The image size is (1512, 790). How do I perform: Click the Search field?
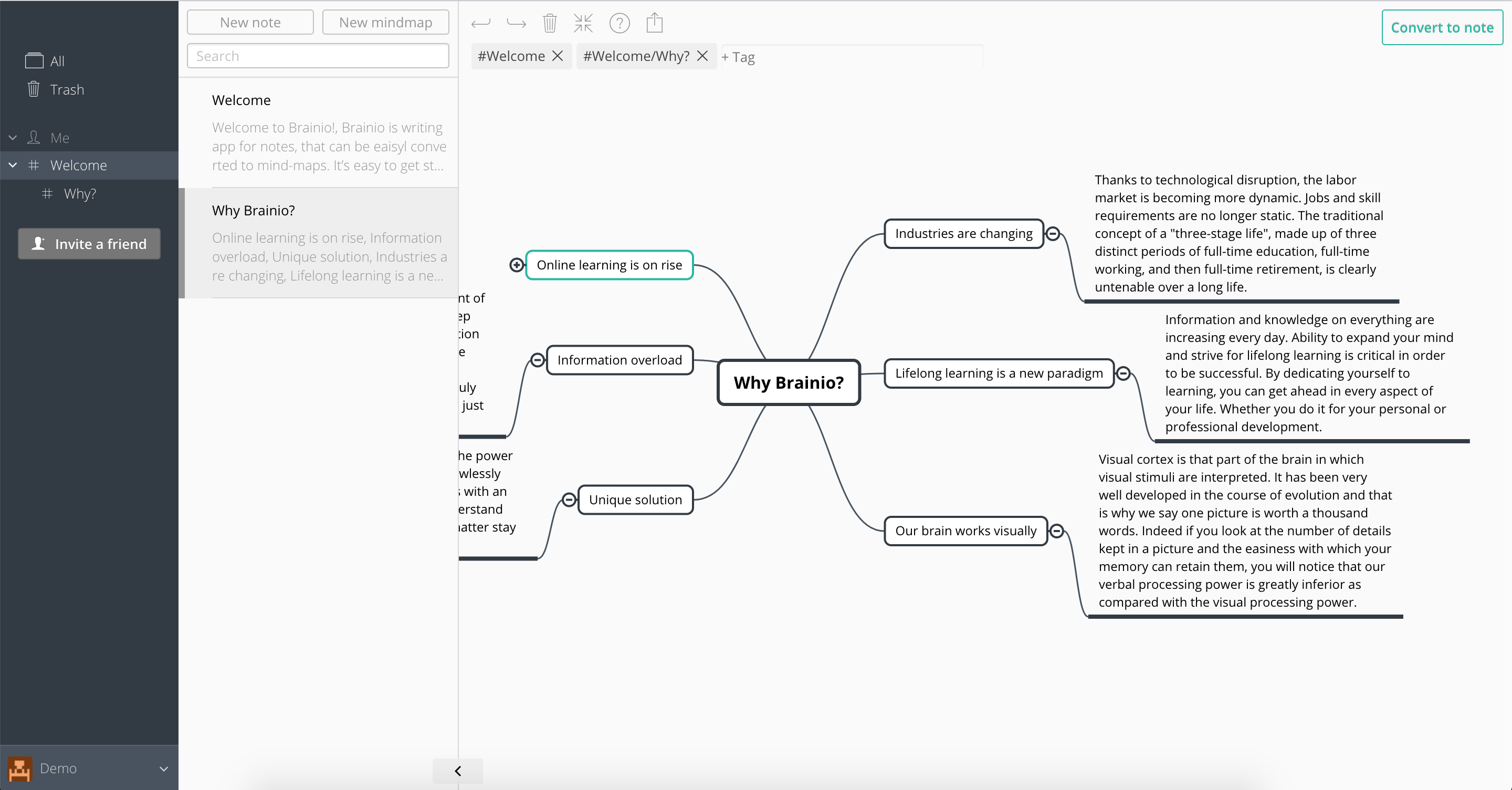point(318,56)
